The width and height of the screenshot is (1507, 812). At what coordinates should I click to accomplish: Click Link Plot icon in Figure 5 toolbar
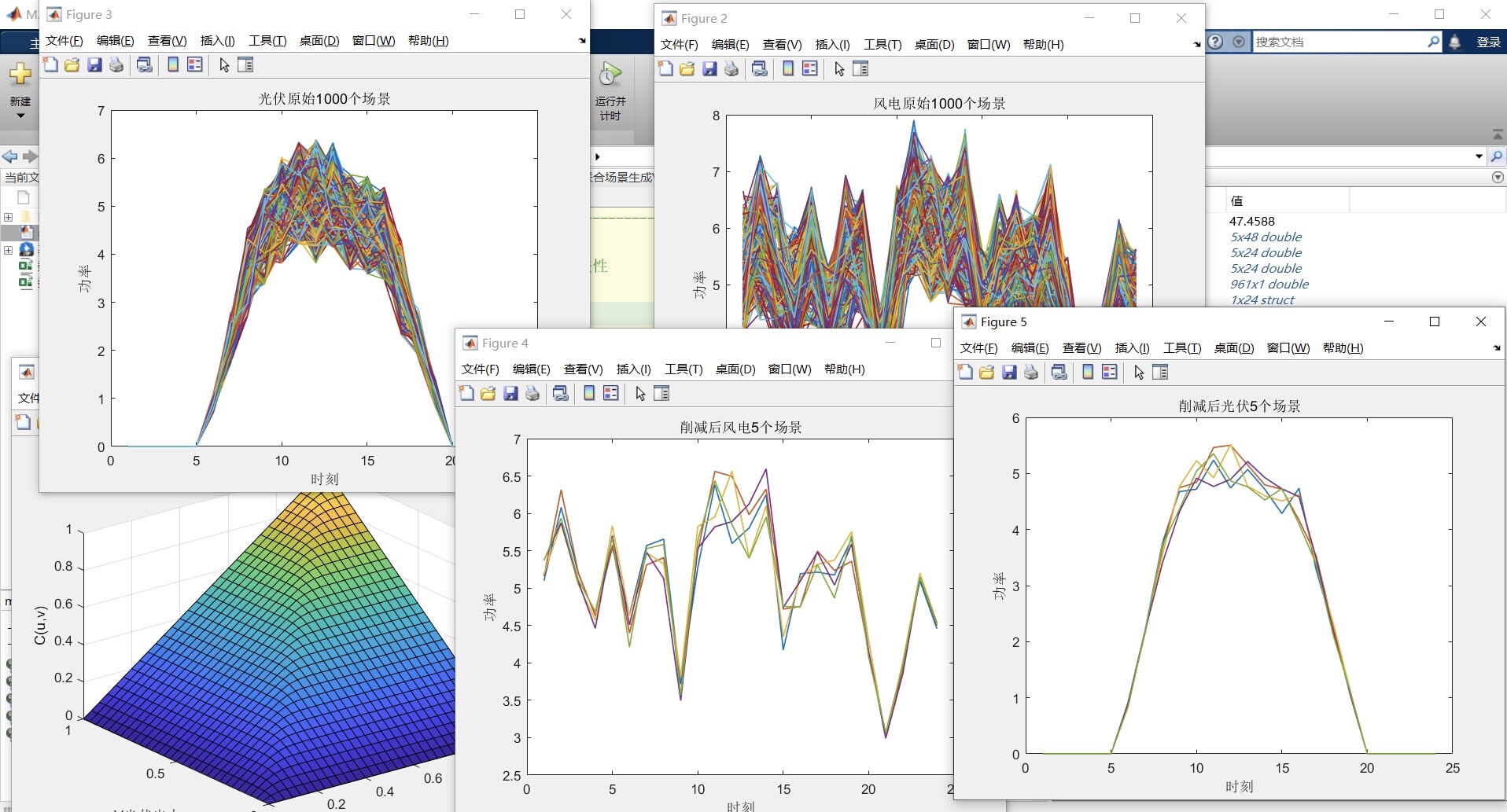click(1059, 373)
